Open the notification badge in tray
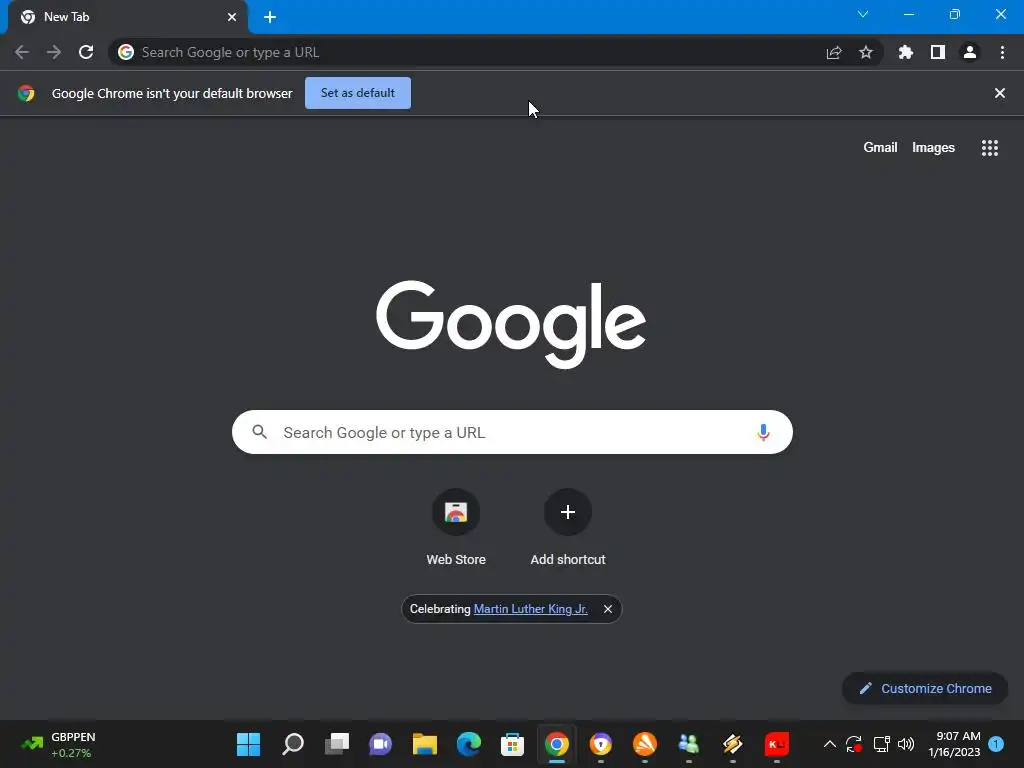Image resolution: width=1024 pixels, height=768 pixels. pos(996,744)
